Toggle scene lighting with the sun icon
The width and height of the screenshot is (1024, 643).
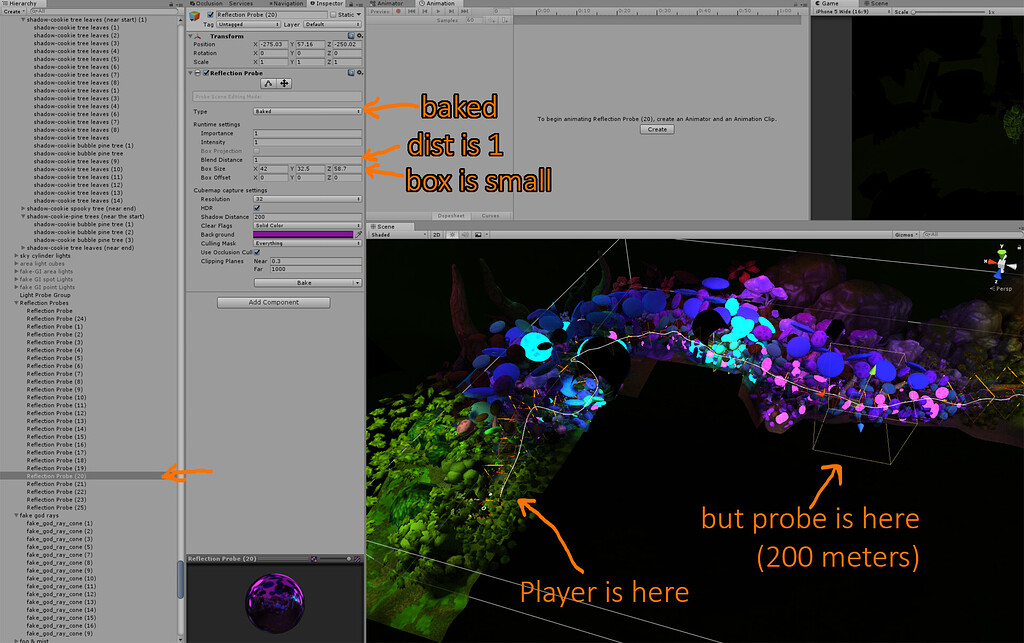[452, 235]
